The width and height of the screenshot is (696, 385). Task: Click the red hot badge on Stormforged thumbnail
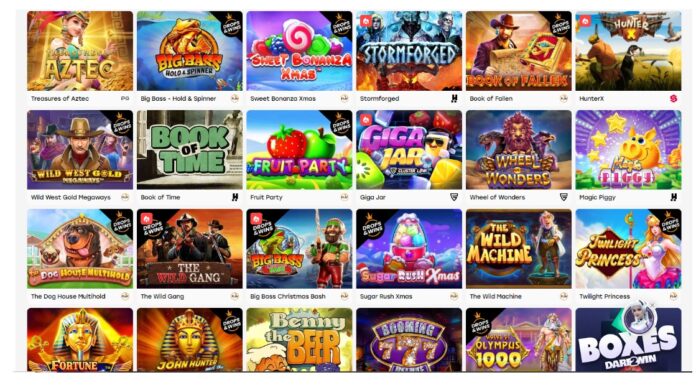tap(366, 21)
